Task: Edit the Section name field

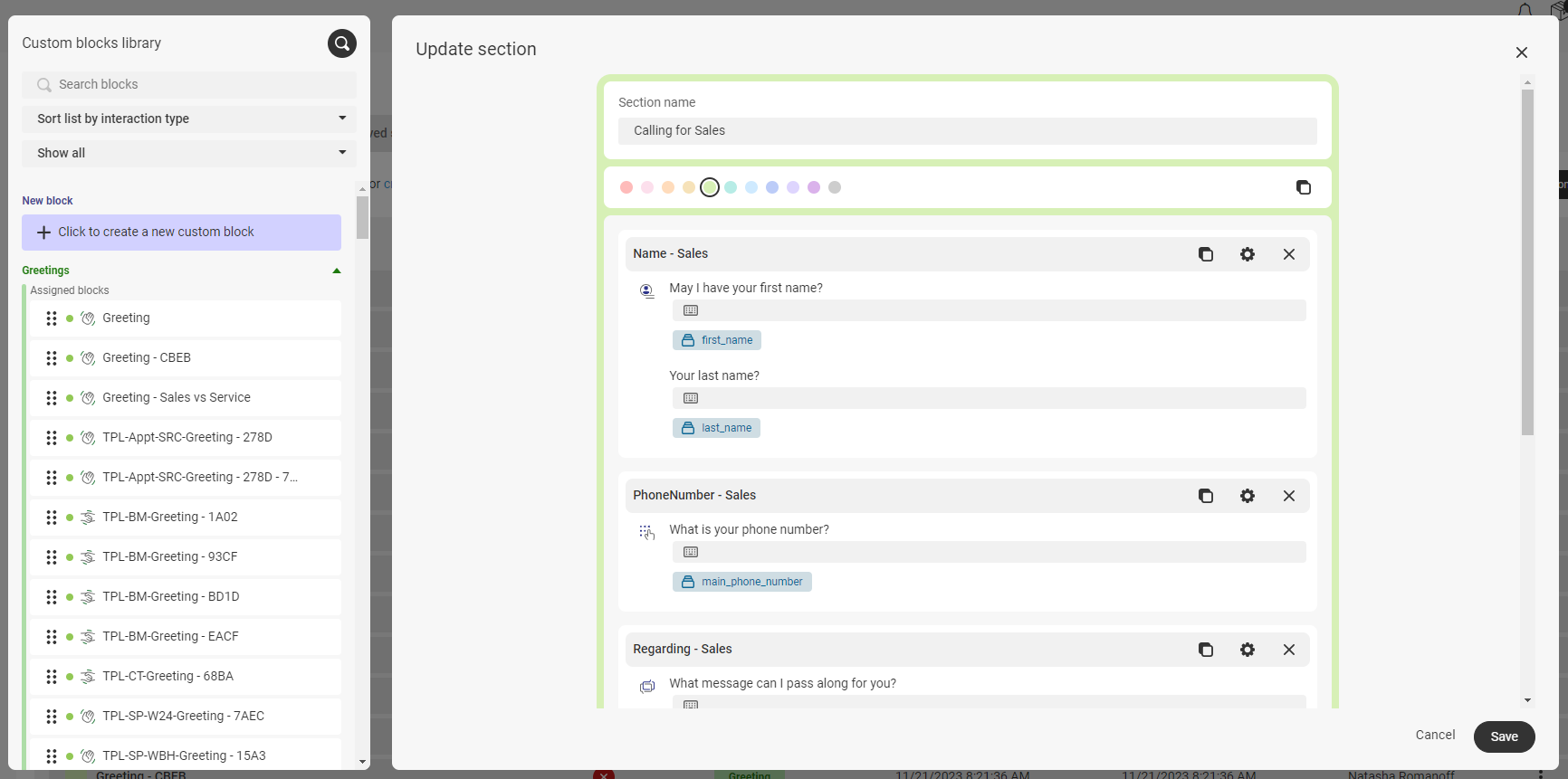Action: pos(968,131)
